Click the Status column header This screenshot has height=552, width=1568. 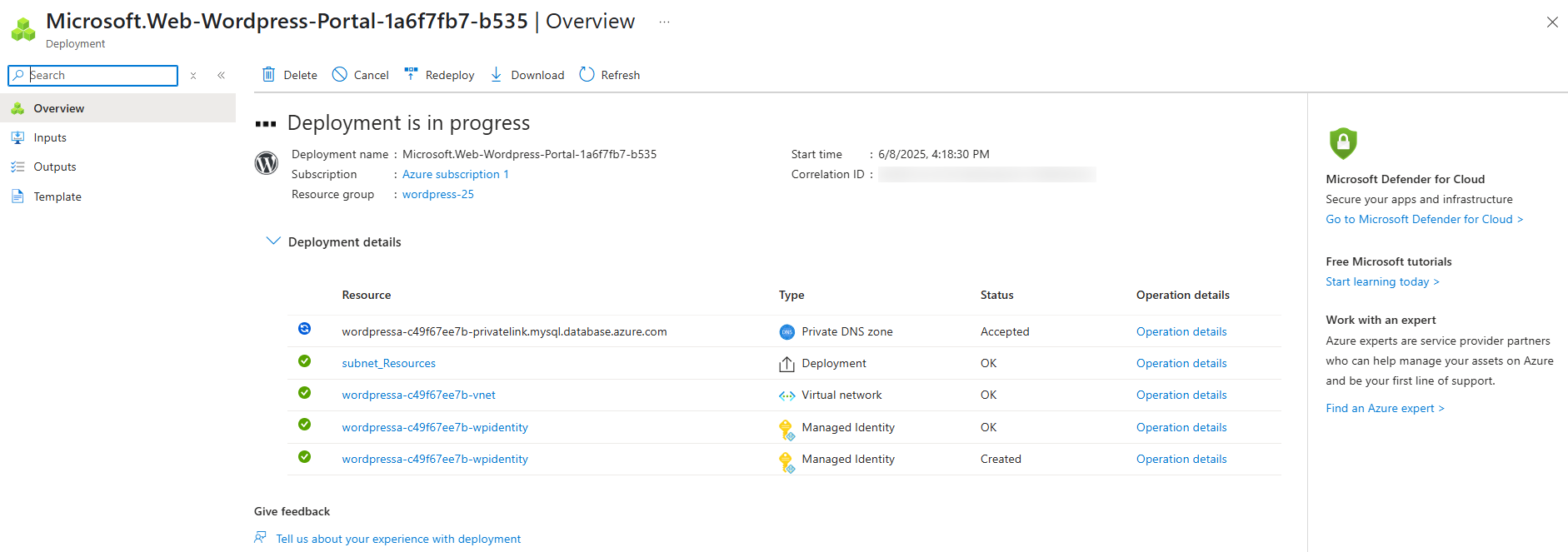(997, 295)
